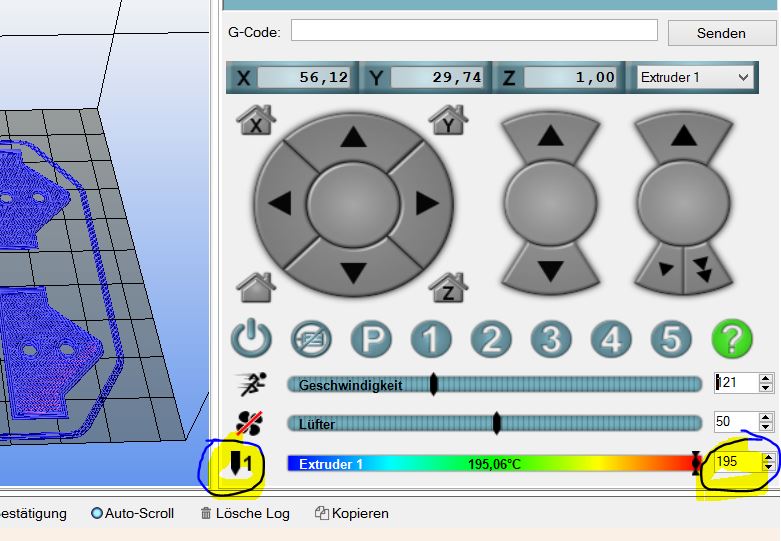This screenshot has height=541, width=781.
Task: Increase extruder temperature with up arrow
Action: click(x=767, y=458)
